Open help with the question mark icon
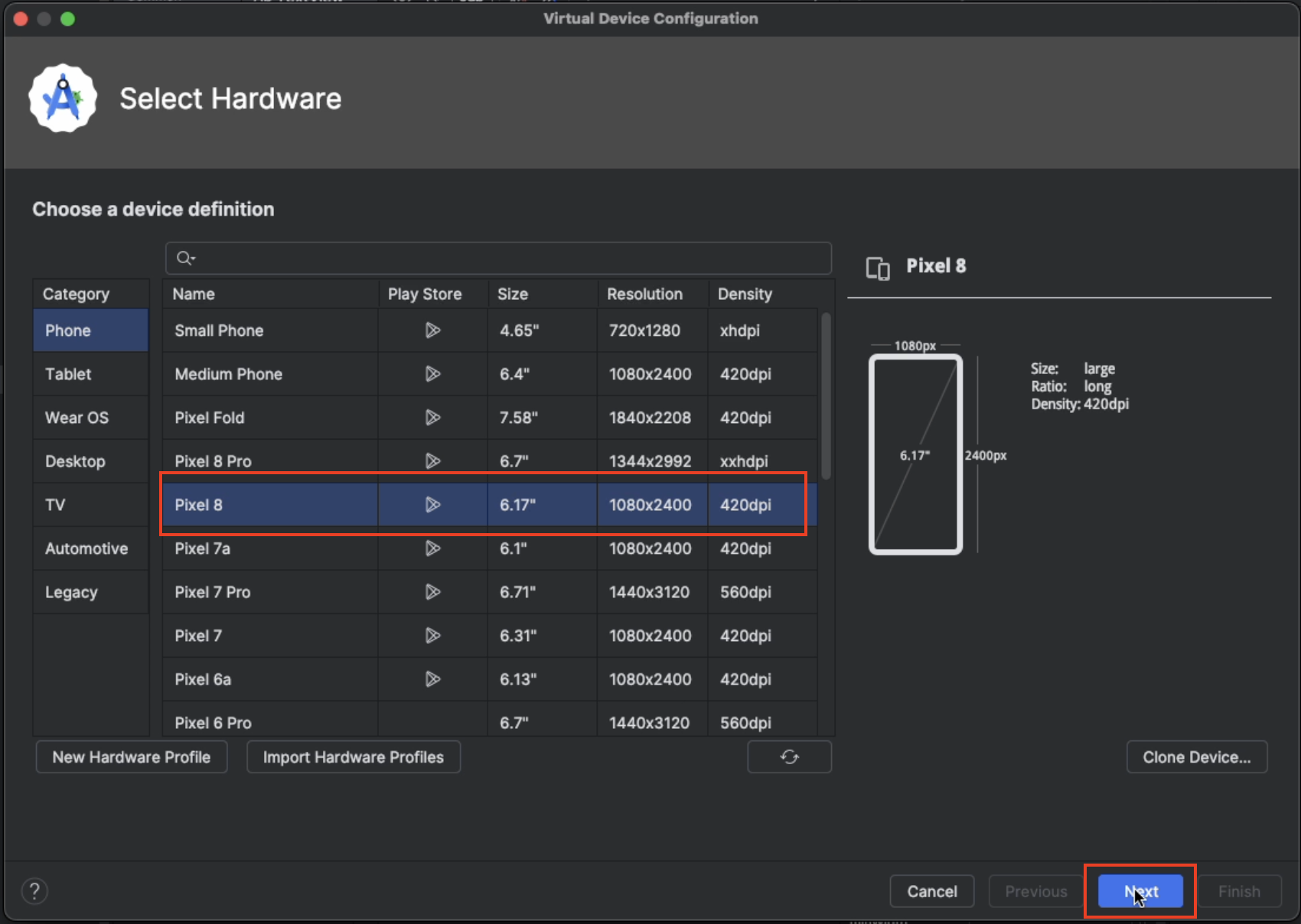The height and width of the screenshot is (924, 1301). (34, 891)
